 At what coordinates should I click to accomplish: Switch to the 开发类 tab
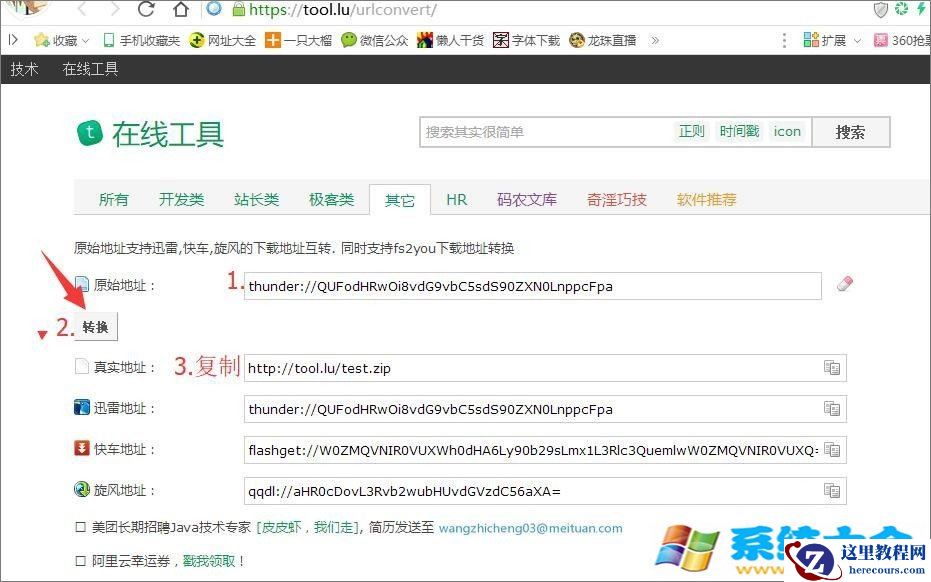click(181, 199)
